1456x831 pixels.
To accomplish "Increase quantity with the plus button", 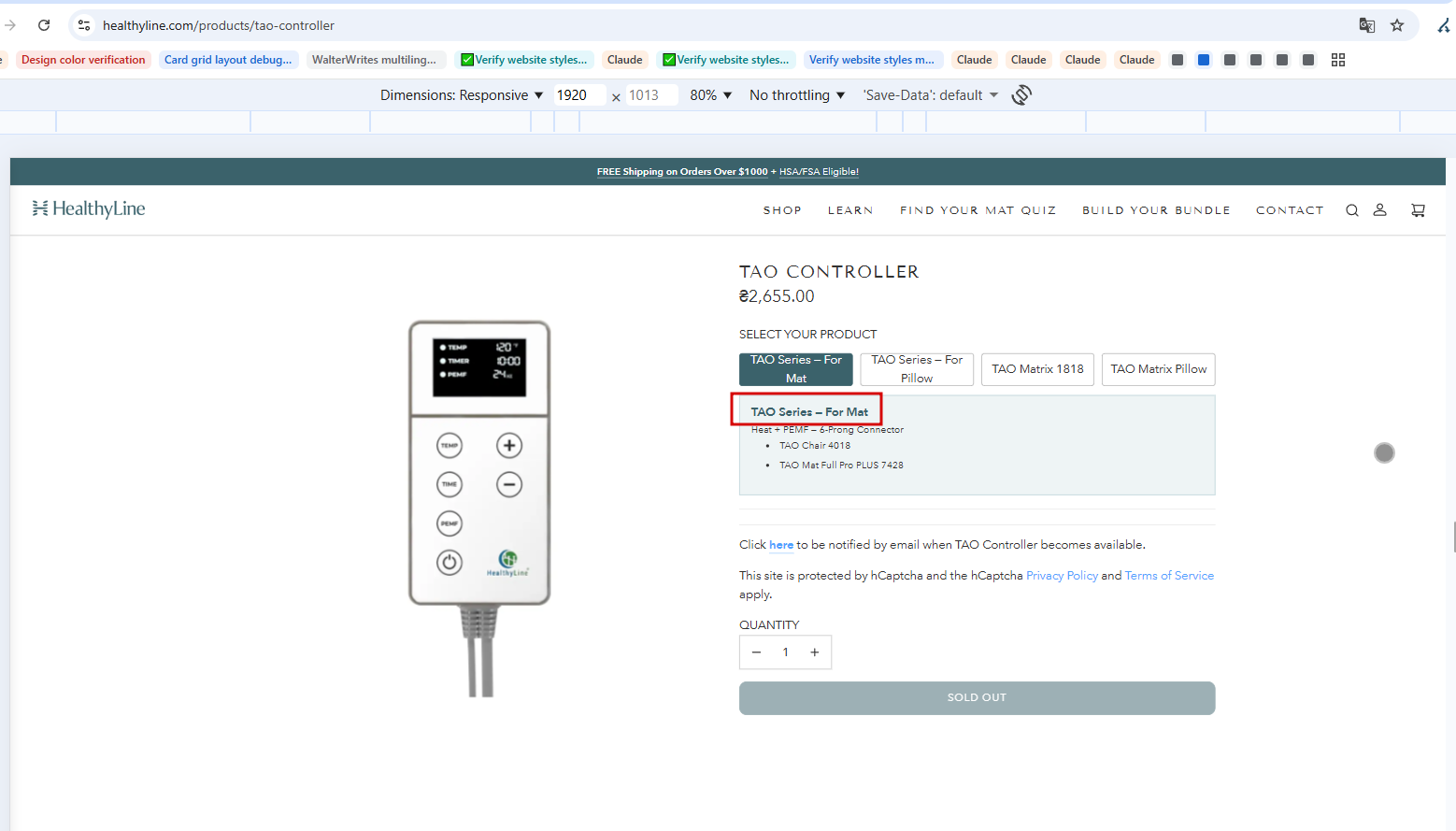I will click(815, 652).
